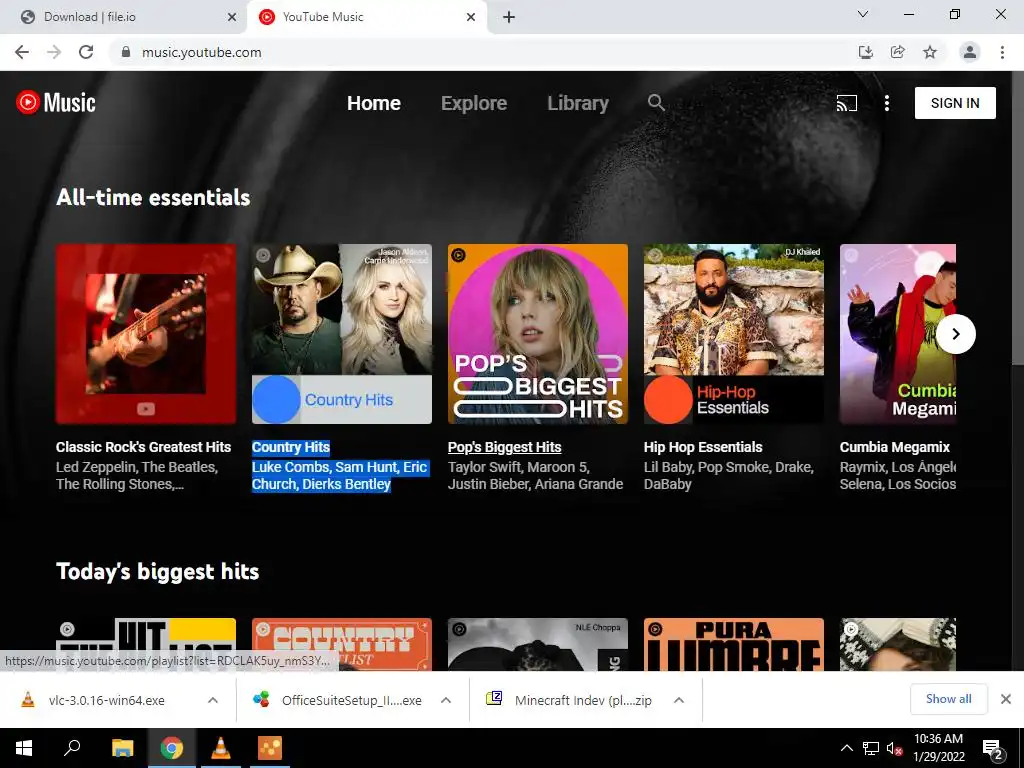Click the Pop's Biggest Hits title link

click(x=505, y=447)
